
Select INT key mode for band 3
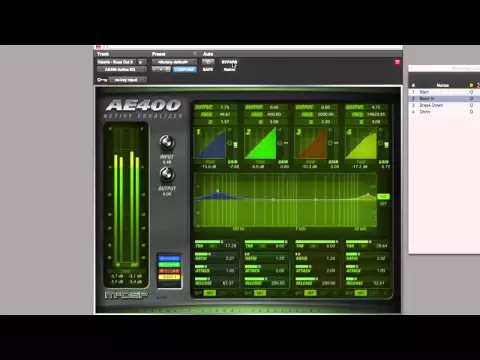pos(310,293)
